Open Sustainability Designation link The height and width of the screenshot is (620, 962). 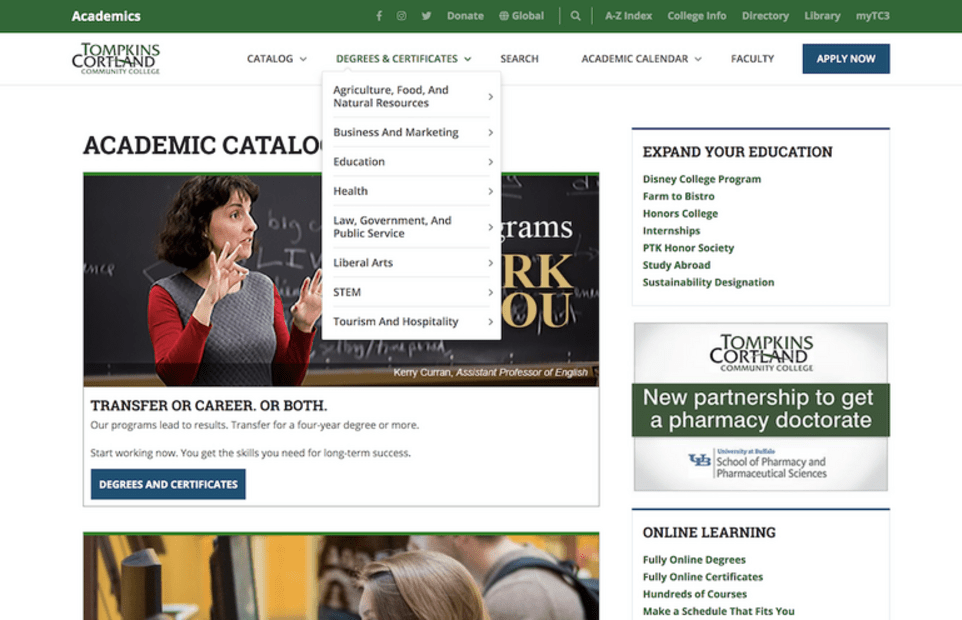coord(708,282)
